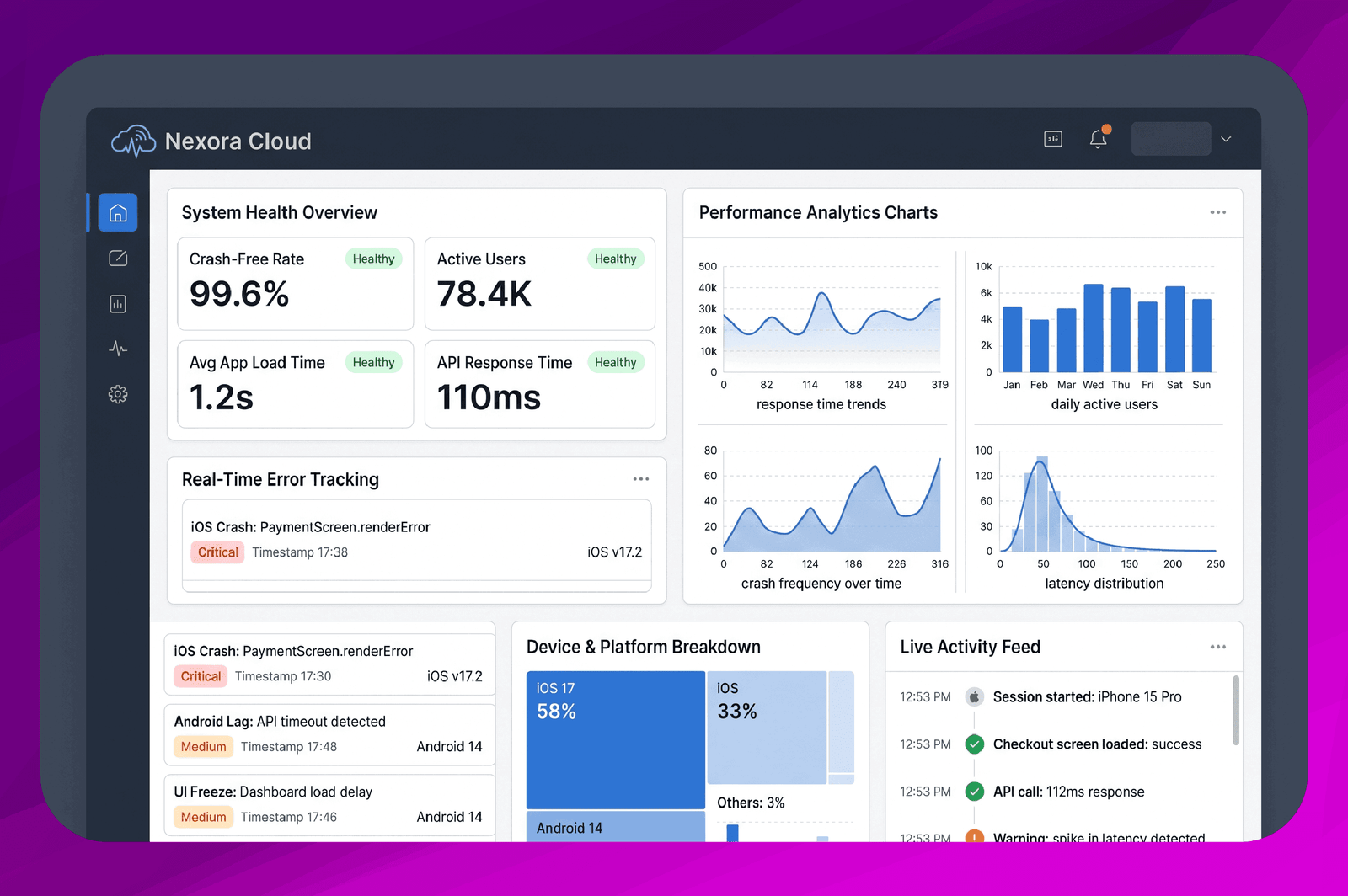Open Live Activity Feed more options
Viewport: 1348px width, 896px height.
point(1217,647)
